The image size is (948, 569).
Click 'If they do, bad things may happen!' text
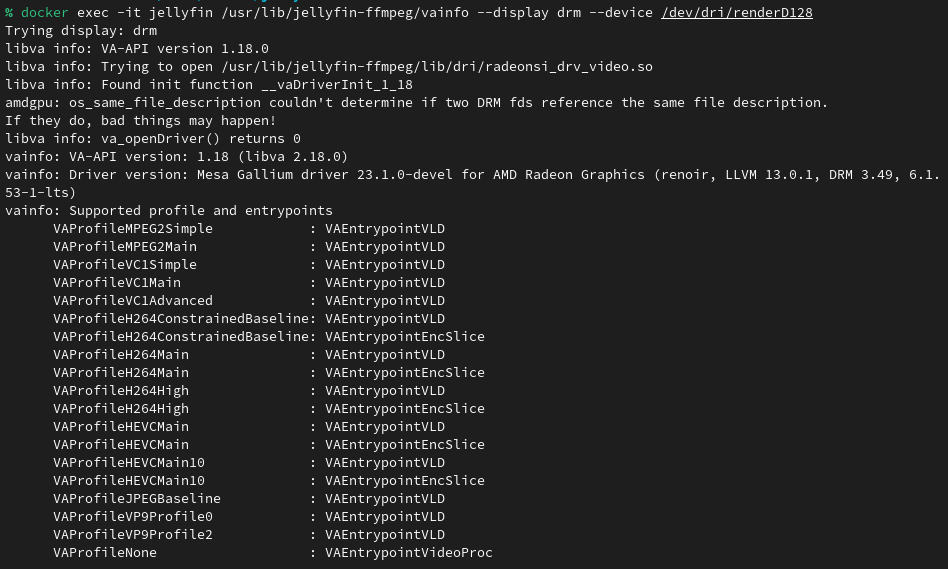coord(140,121)
